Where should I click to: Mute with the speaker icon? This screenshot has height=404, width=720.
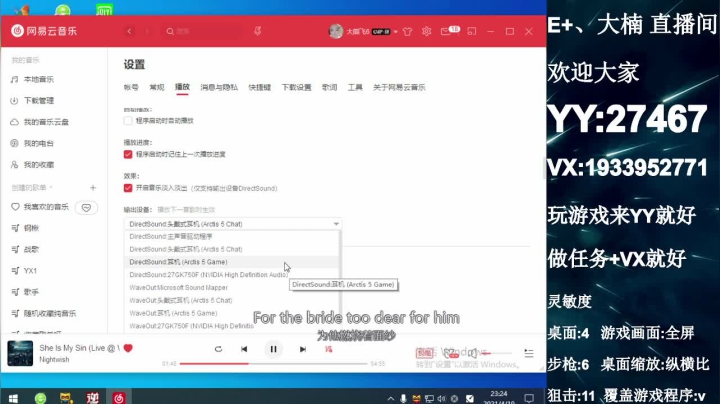click(472, 353)
